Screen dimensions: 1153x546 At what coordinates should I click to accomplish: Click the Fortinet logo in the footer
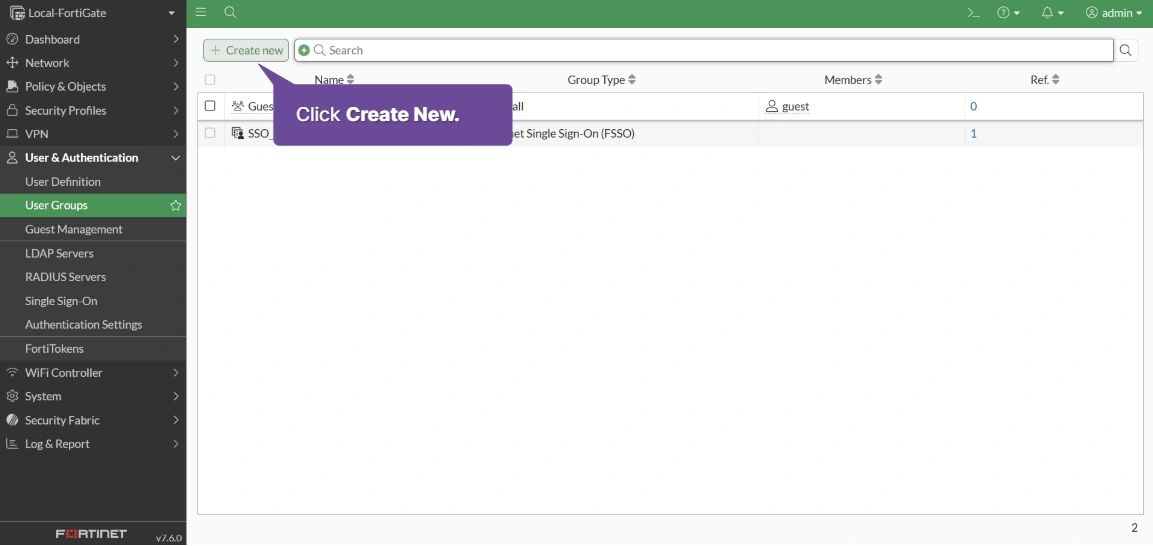[x=91, y=534]
